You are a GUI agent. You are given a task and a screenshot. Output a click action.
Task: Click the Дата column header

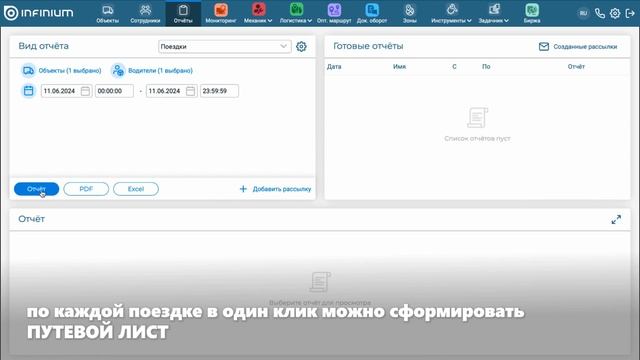pyautogui.click(x=334, y=67)
